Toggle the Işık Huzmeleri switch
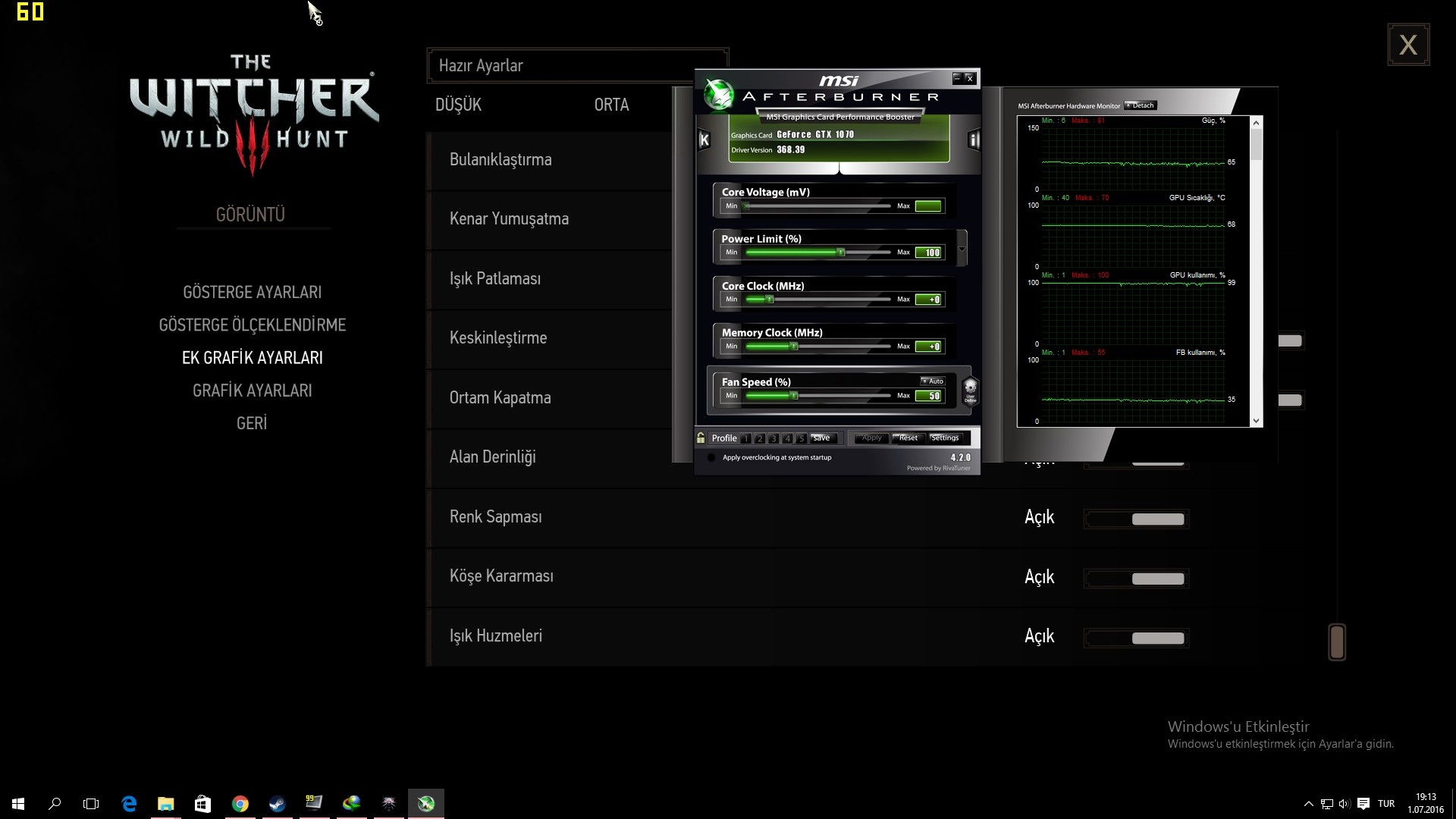The width and height of the screenshot is (1456, 819). (1136, 638)
